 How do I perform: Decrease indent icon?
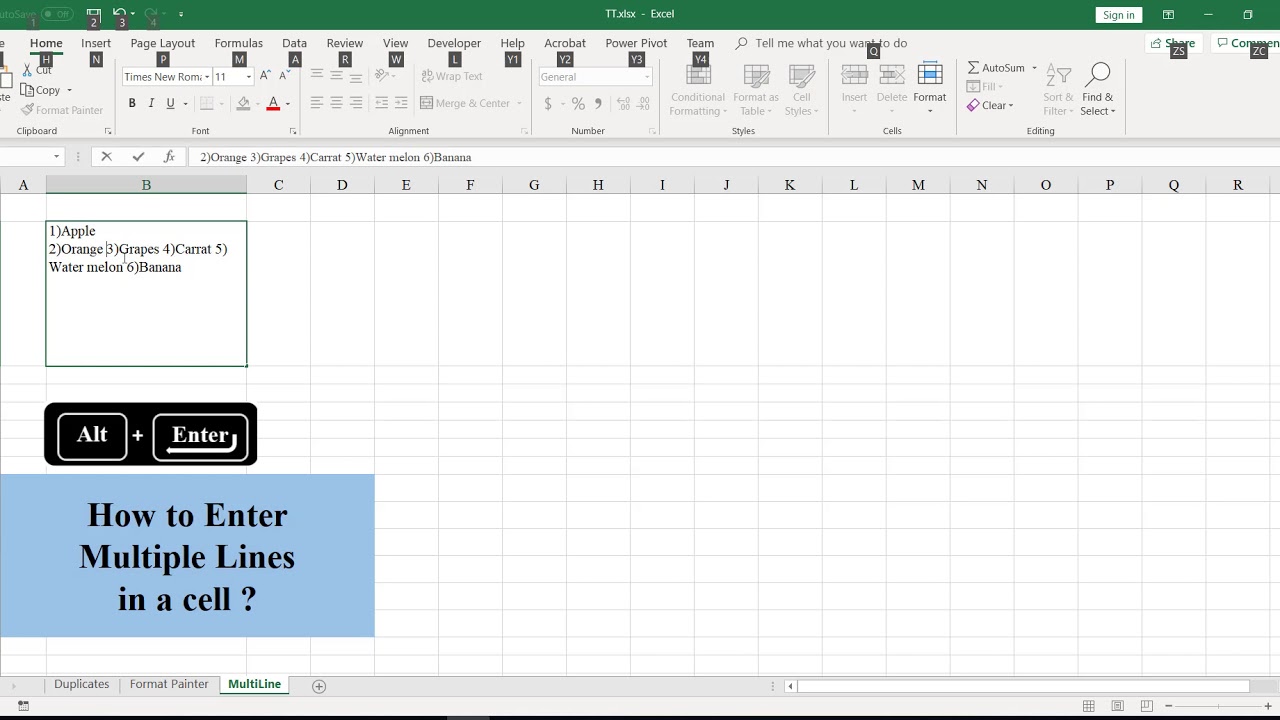[x=381, y=103]
